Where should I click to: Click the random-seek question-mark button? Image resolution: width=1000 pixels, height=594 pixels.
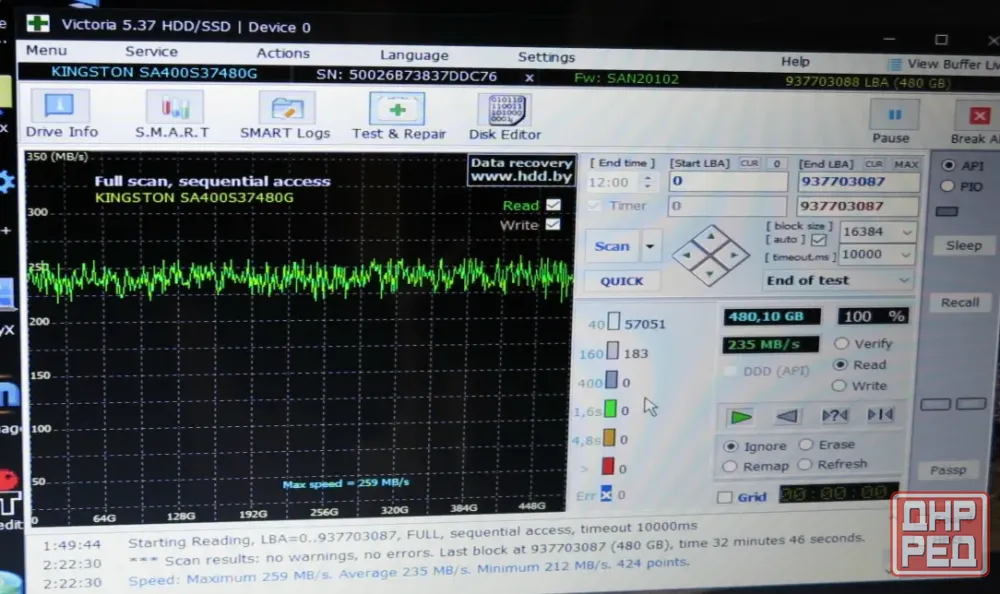pos(834,415)
